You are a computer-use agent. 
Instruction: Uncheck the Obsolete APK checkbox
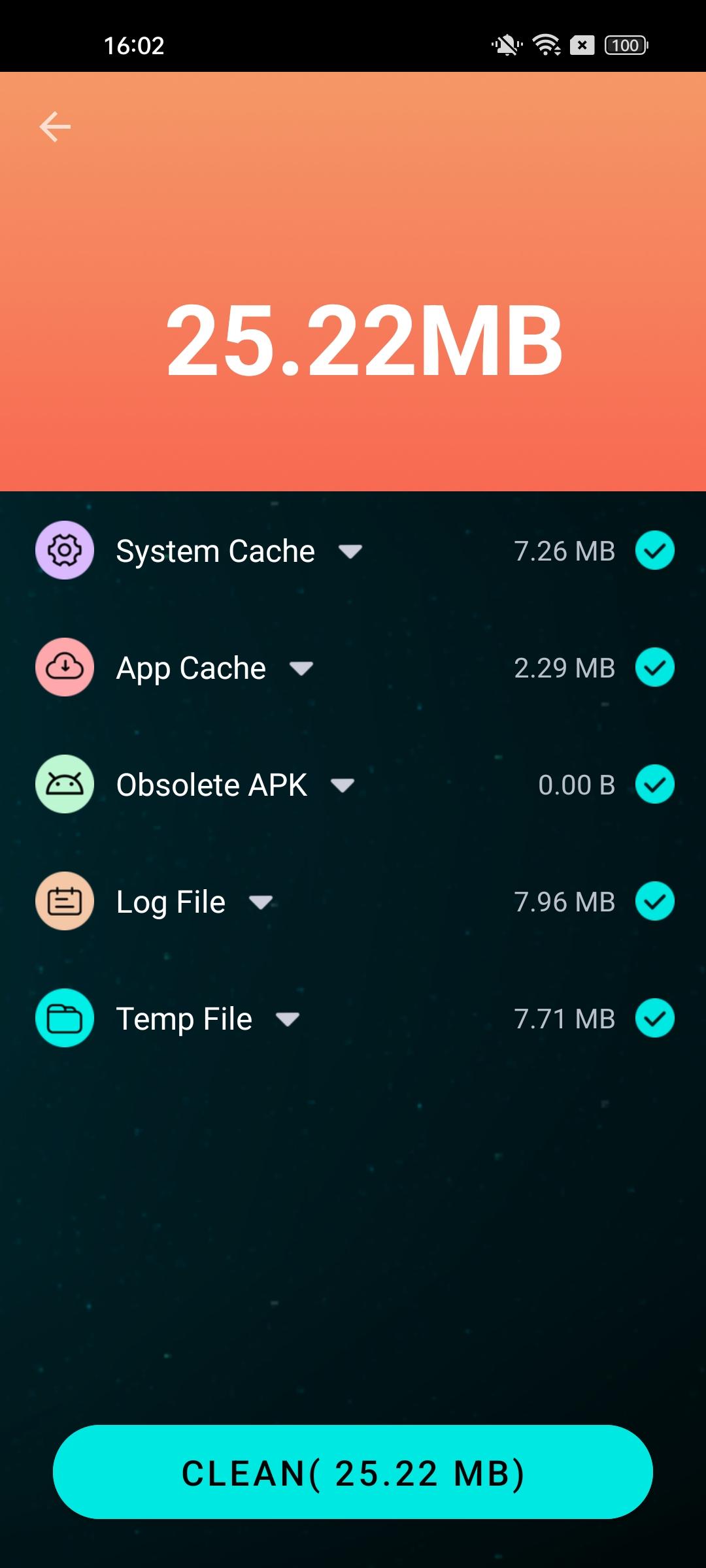655,784
